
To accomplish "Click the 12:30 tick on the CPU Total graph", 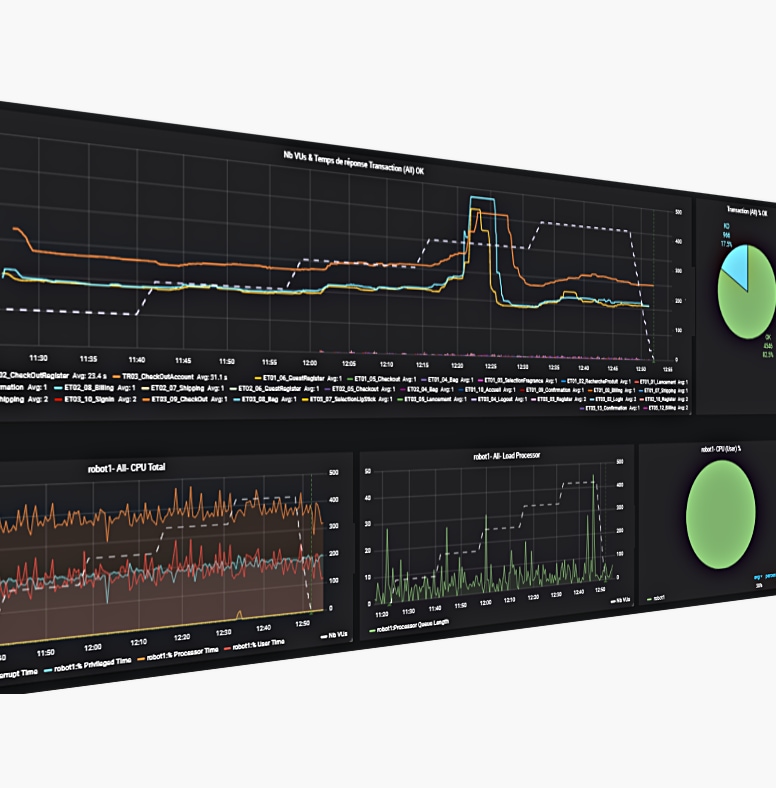I will [224, 632].
